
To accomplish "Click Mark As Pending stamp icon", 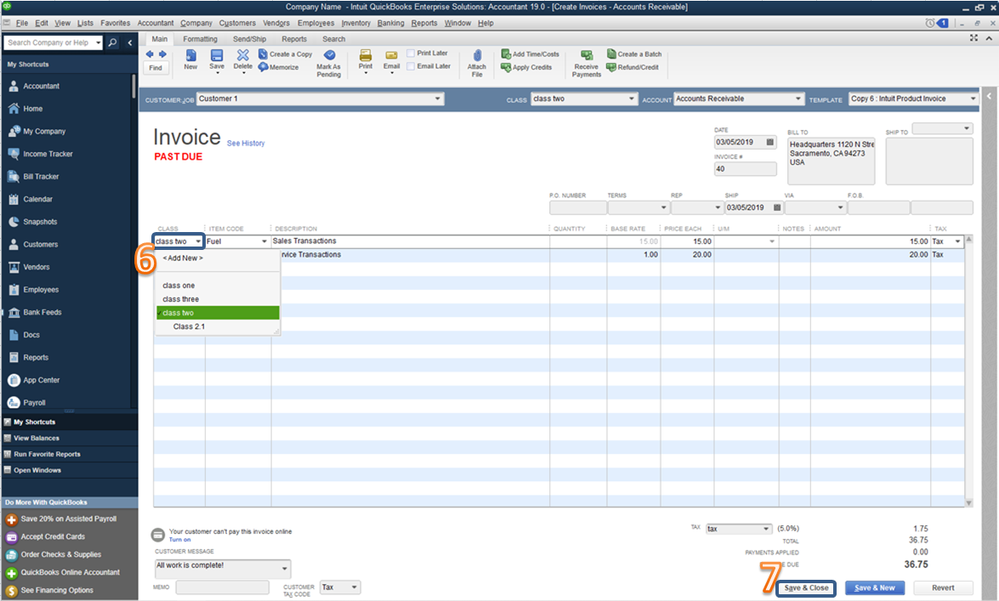I will pos(329,55).
